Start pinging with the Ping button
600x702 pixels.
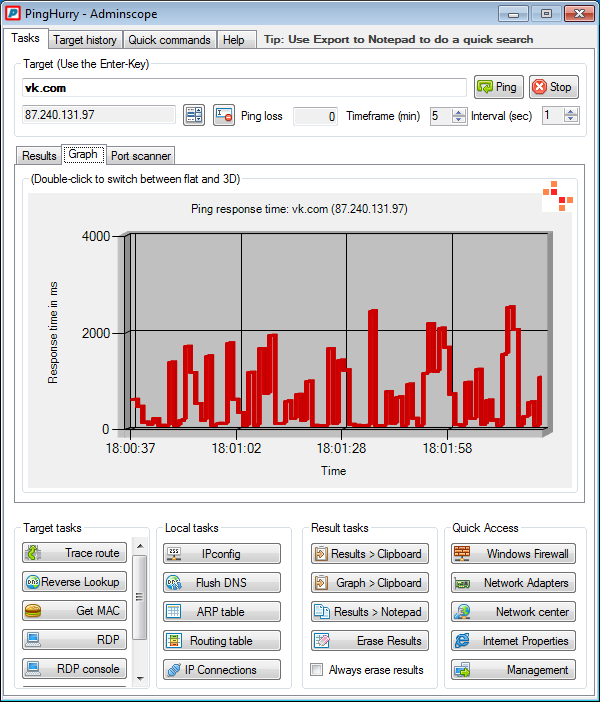tap(498, 87)
